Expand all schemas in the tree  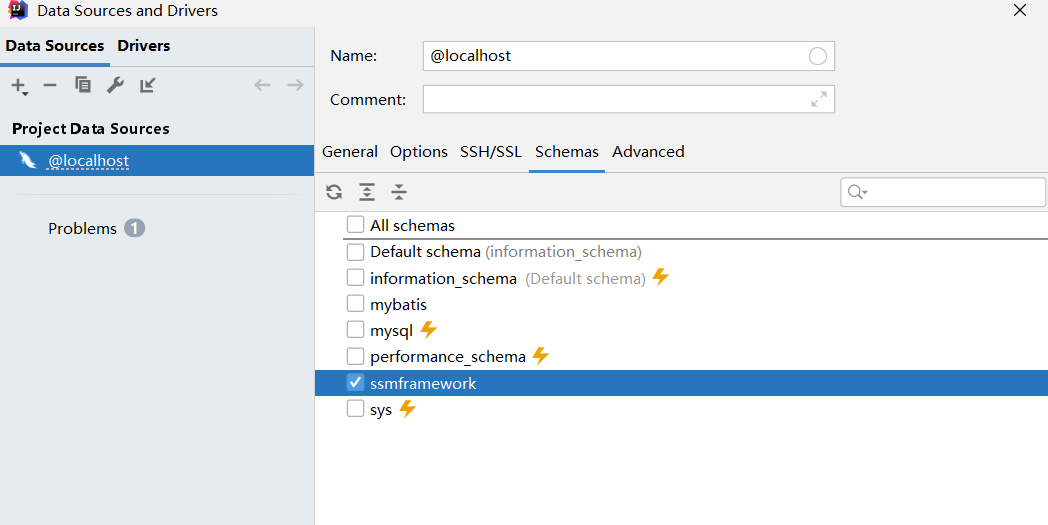coord(367,192)
